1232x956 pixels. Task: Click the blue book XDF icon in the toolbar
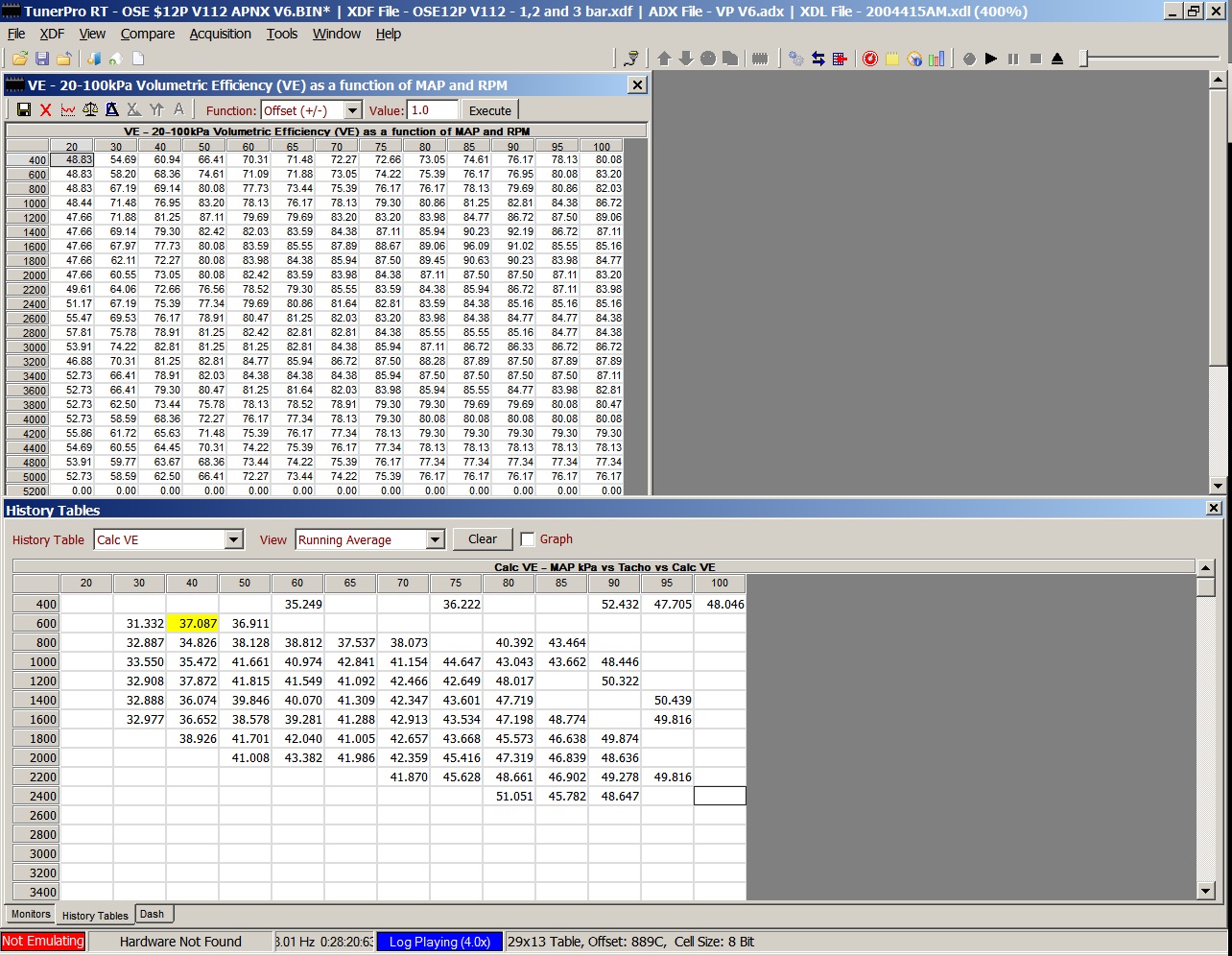(94, 60)
